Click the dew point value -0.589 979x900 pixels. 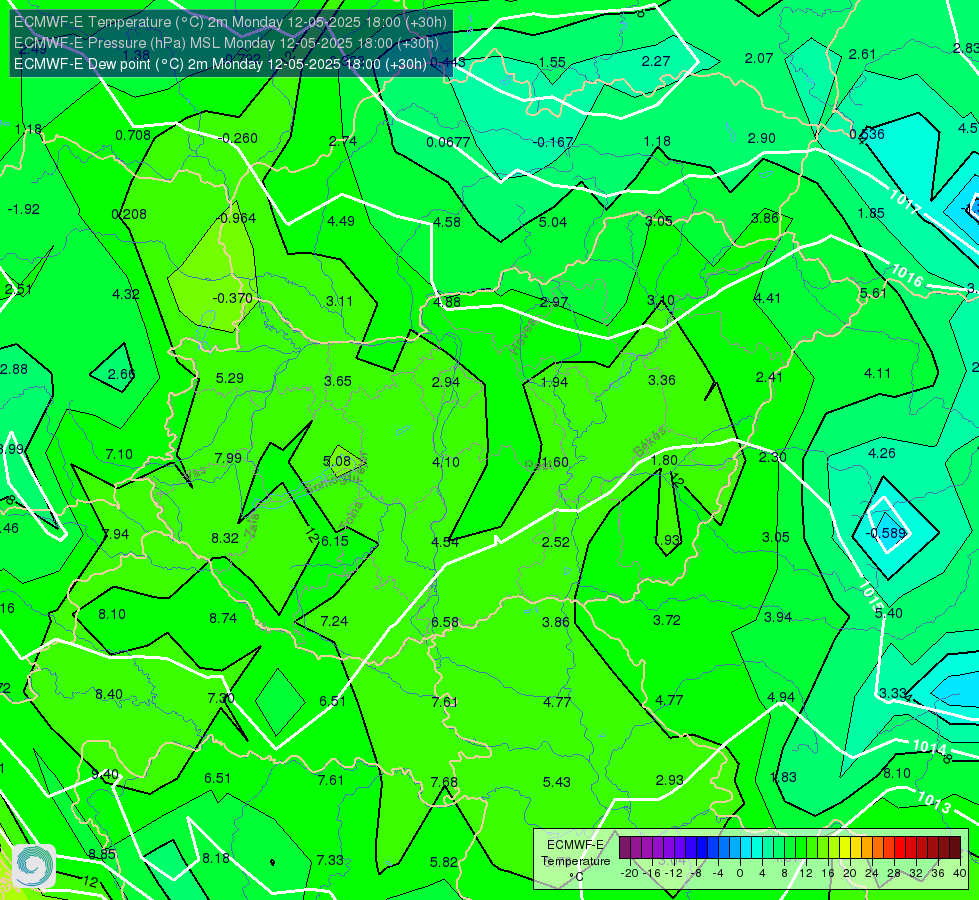(885, 533)
